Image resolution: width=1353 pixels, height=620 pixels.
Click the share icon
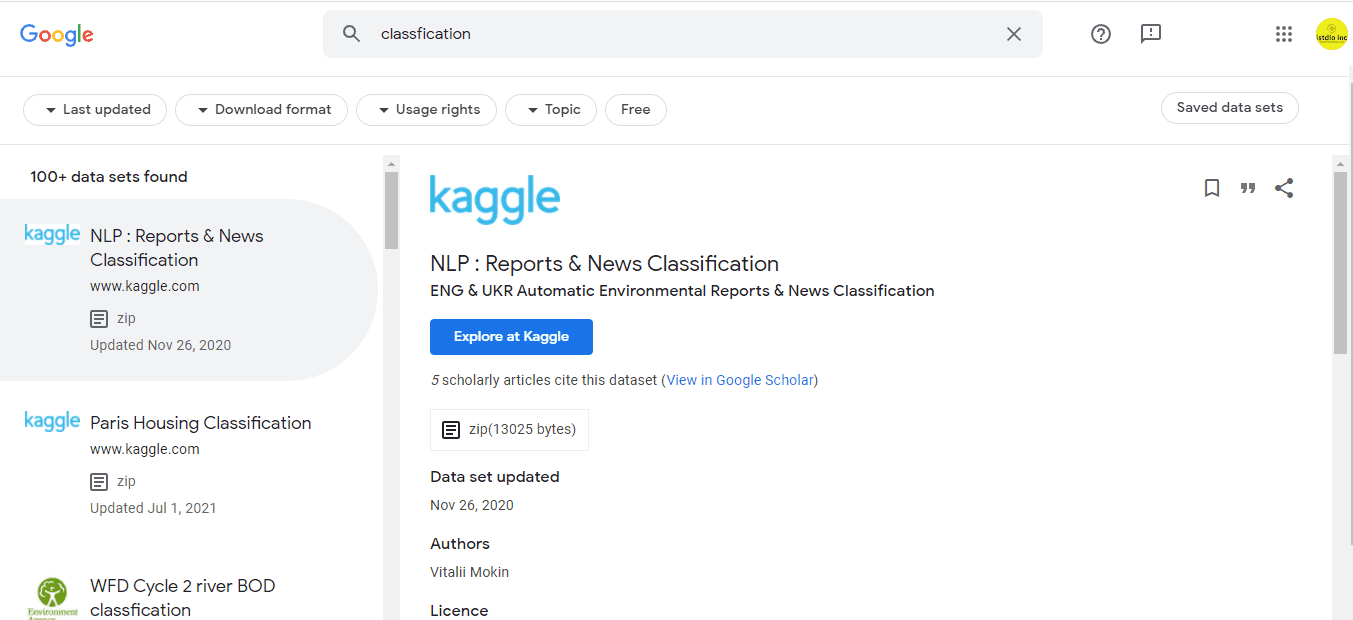pyautogui.click(x=1284, y=188)
